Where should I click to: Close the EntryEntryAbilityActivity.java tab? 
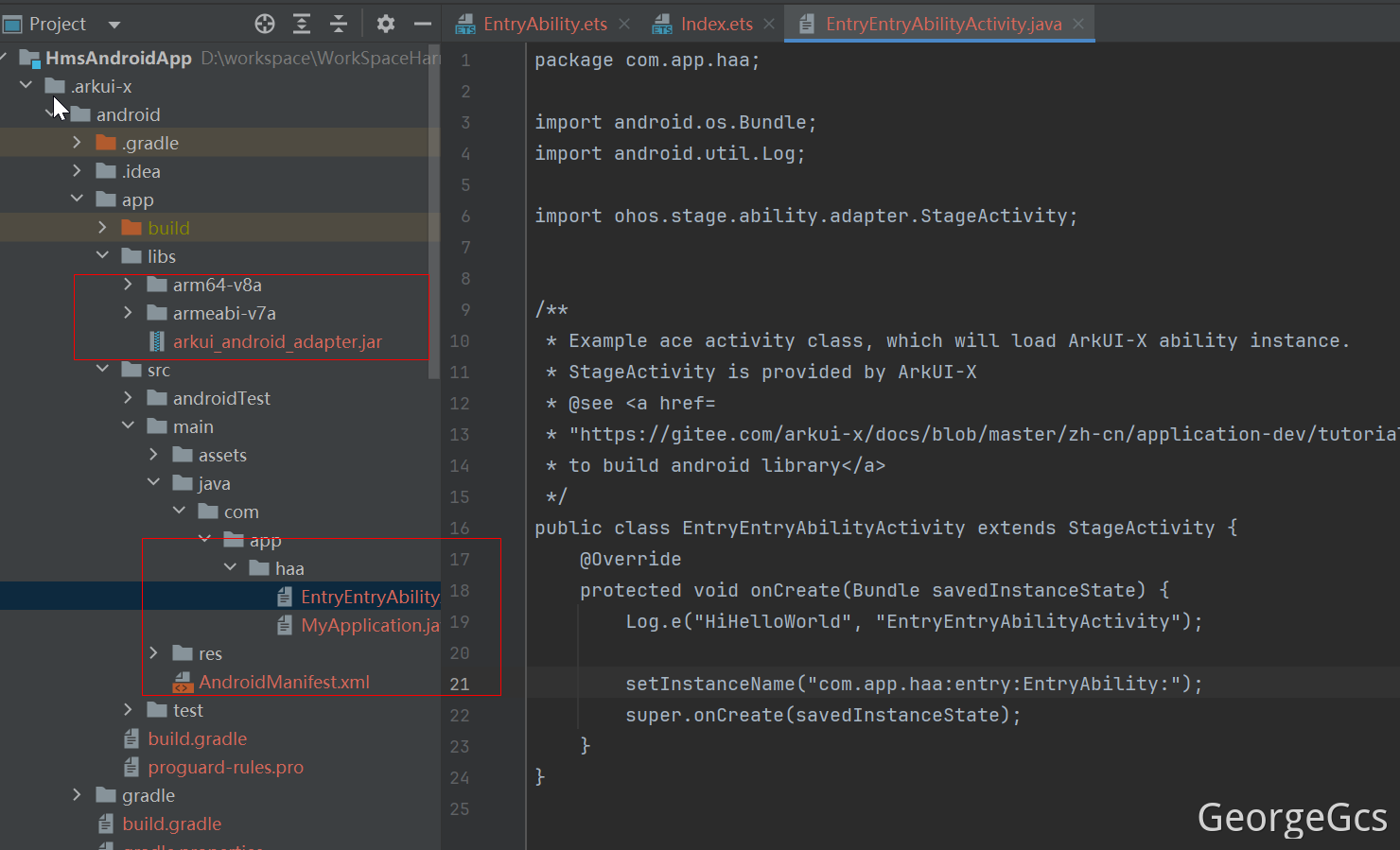tap(1078, 25)
